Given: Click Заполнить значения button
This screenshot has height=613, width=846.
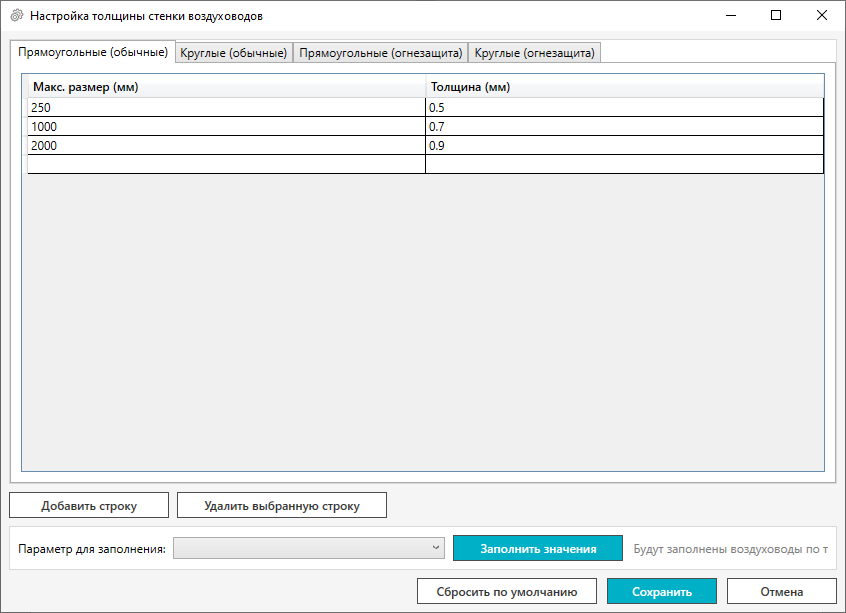Looking at the screenshot, I should point(538,548).
